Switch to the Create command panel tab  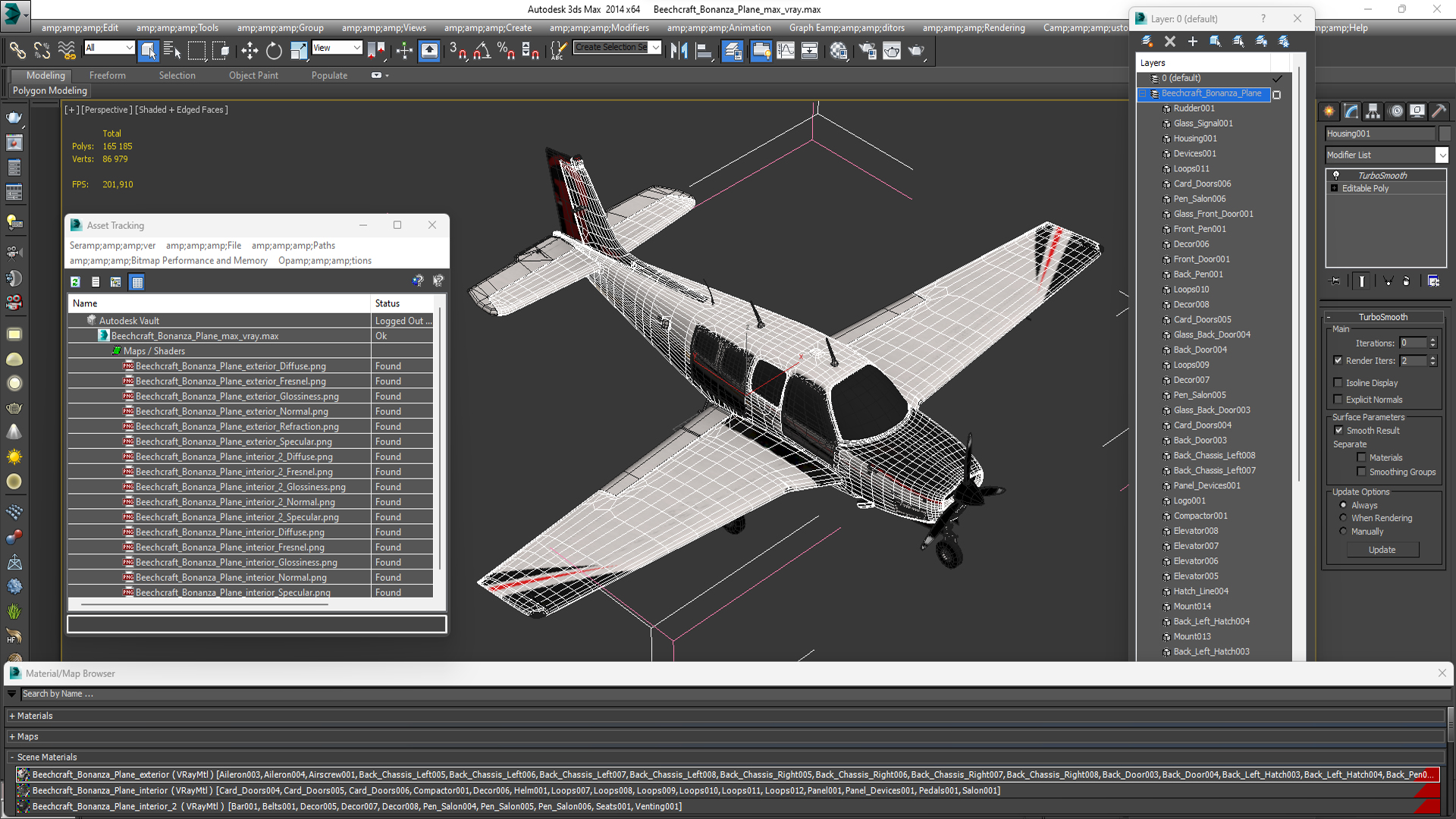1329,111
